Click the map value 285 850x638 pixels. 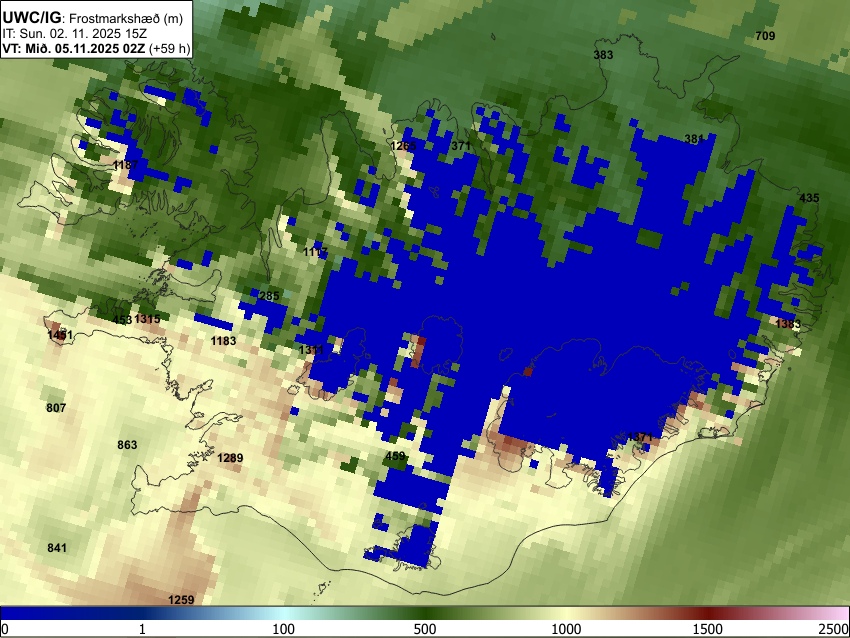point(269,296)
